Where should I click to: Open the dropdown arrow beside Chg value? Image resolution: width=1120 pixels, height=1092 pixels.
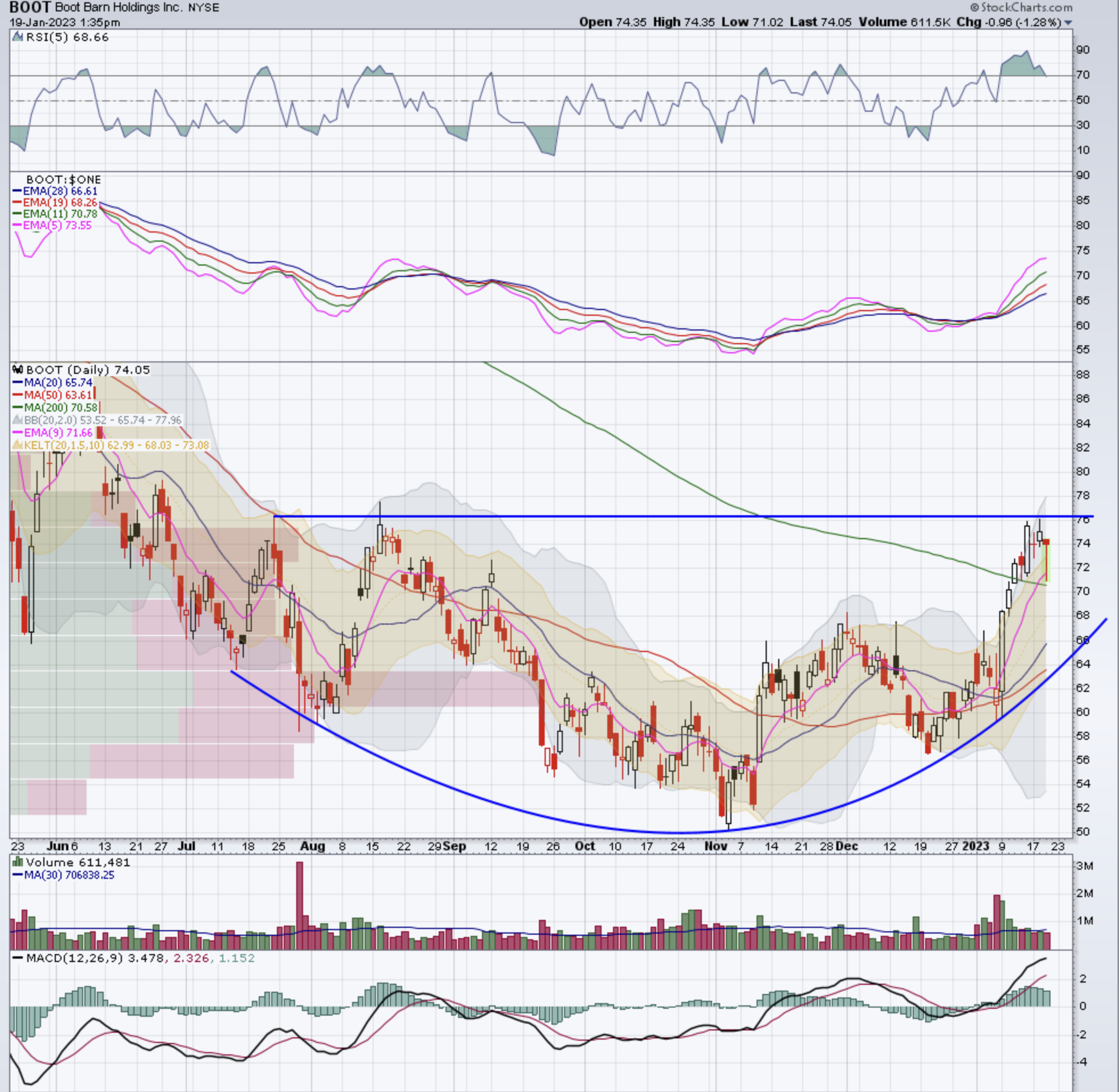pos(1068,23)
